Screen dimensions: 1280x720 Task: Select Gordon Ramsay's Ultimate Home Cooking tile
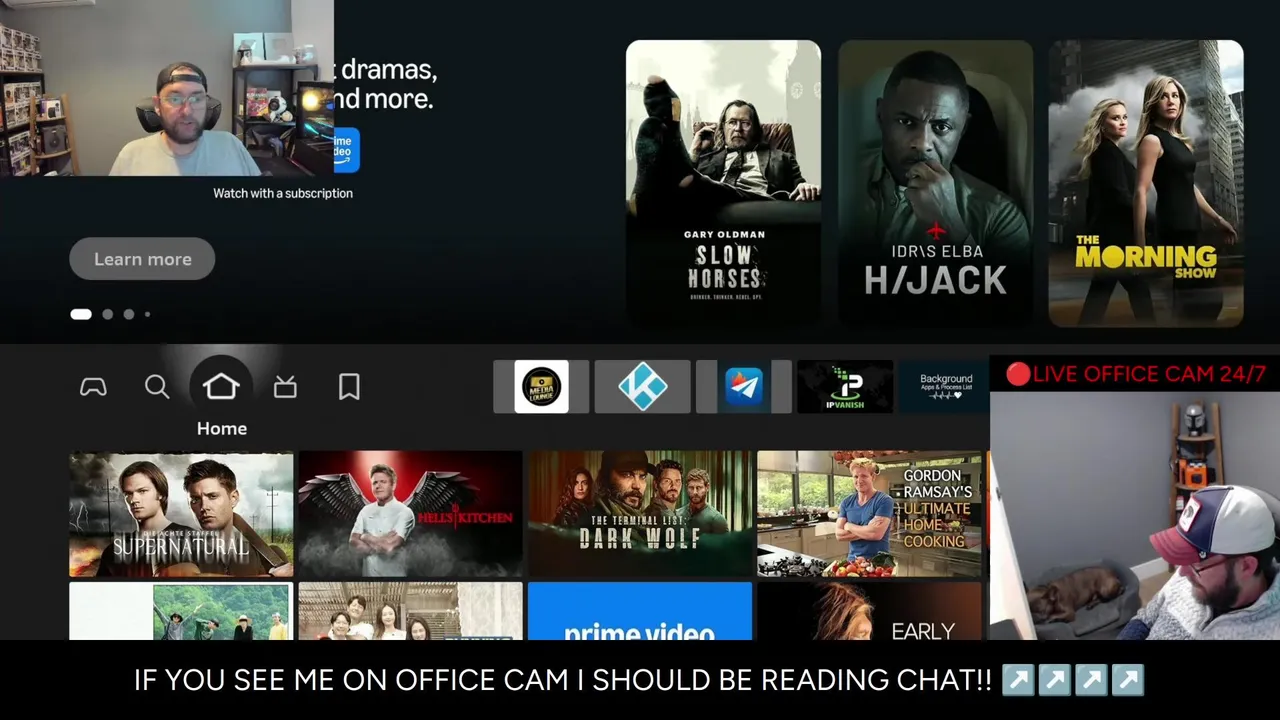click(869, 514)
